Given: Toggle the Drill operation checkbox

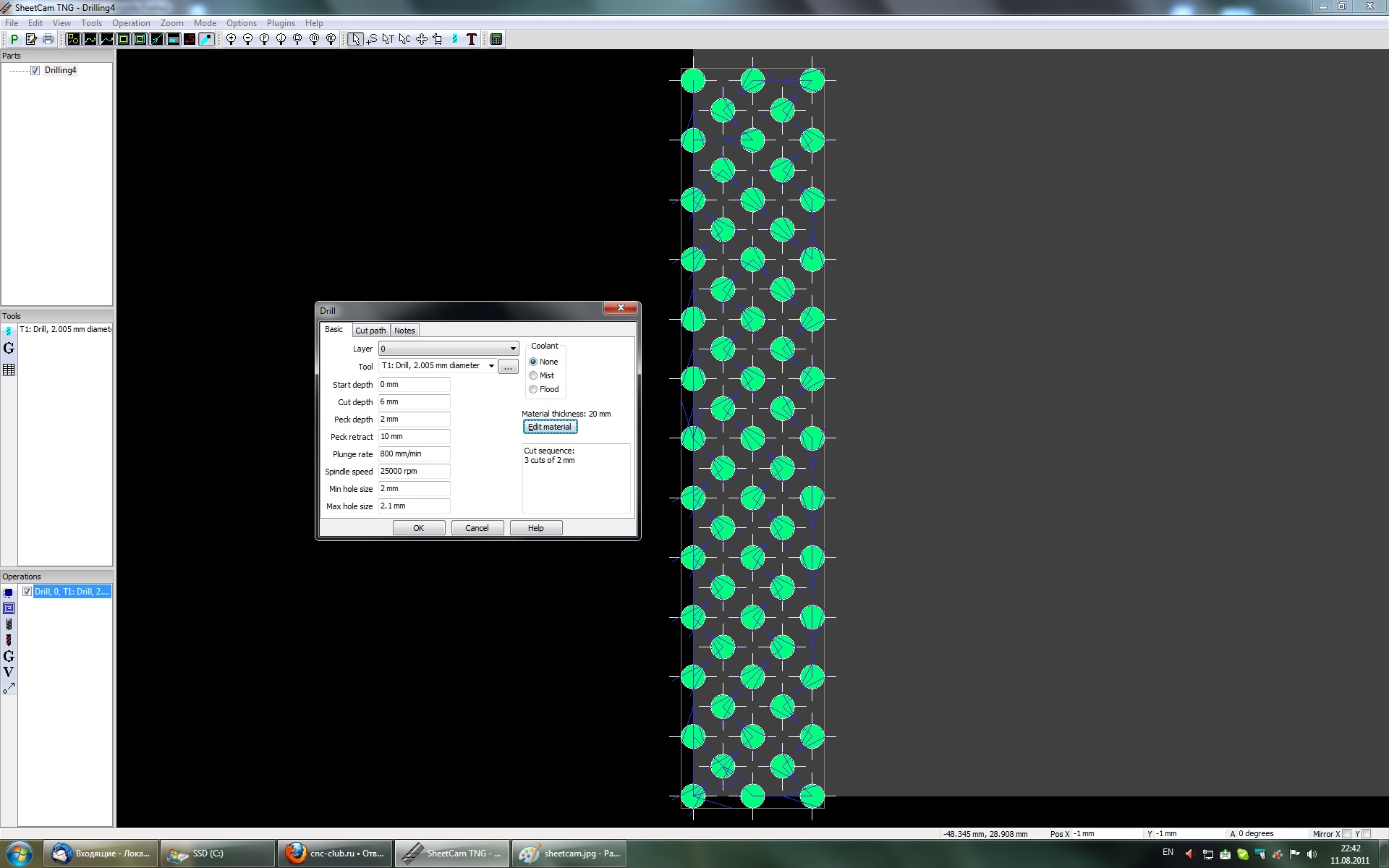Looking at the screenshot, I should click(x=27, y=592).
